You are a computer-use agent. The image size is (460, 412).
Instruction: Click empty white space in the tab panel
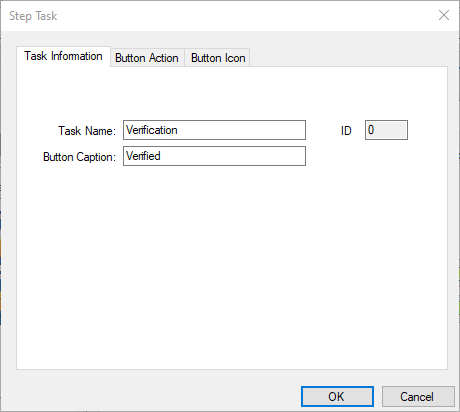[232, 267]
